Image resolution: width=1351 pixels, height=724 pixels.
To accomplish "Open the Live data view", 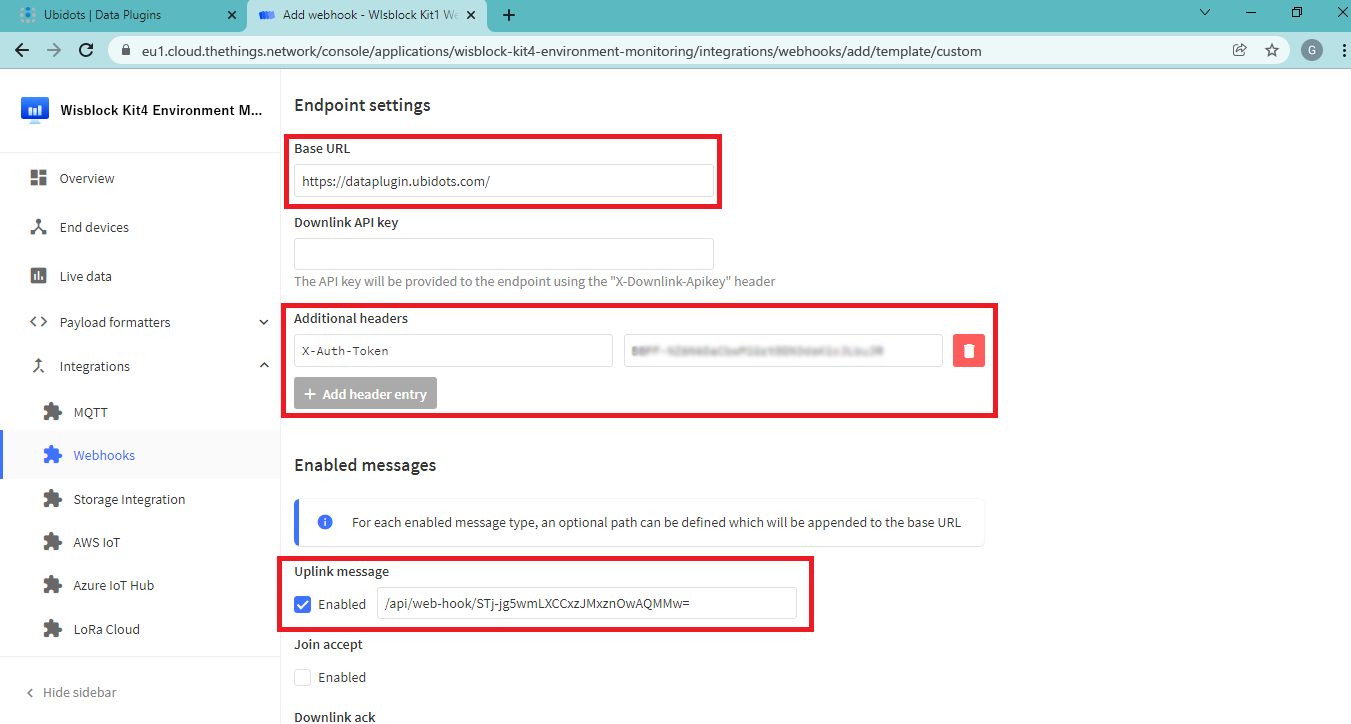I will [85, 277].
